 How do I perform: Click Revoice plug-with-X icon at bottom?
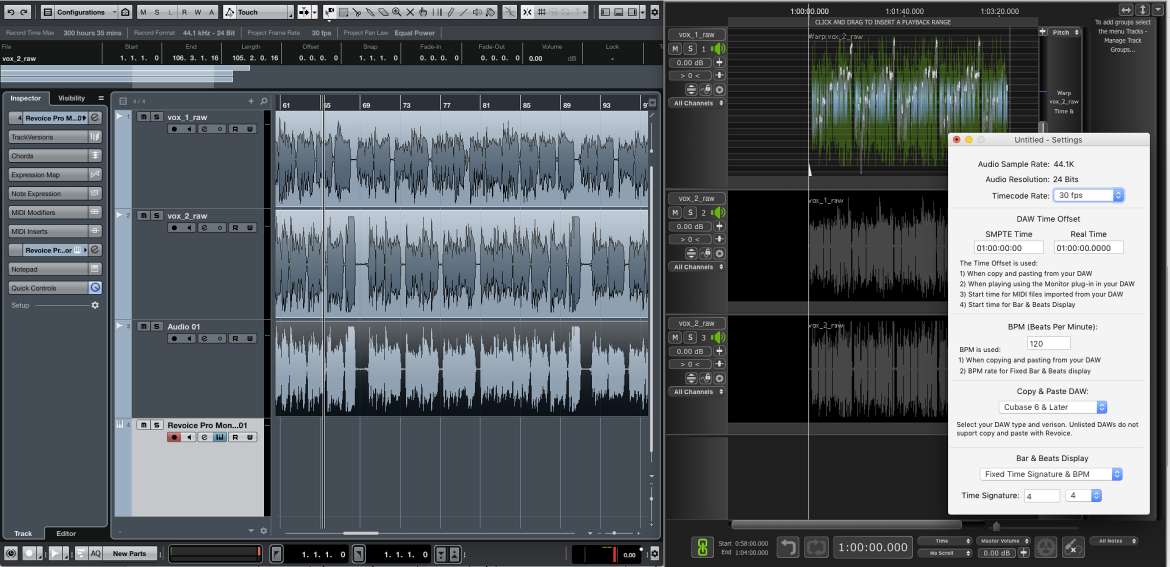click(x=1074, y=547)
